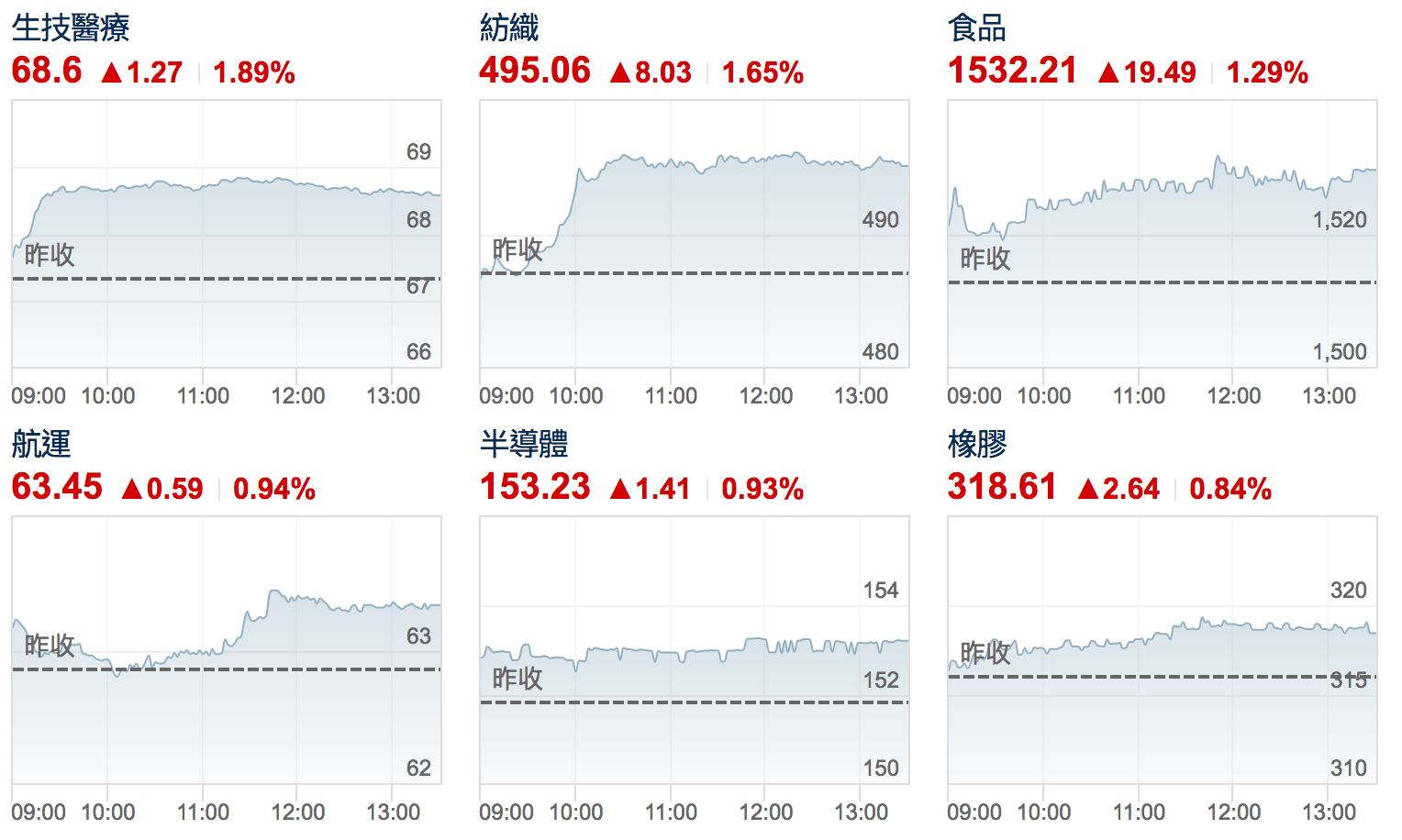This screenshot has height=840, width=1402.
Task: Click the up triangle next to 1.41
Action: tap(620, 489)
